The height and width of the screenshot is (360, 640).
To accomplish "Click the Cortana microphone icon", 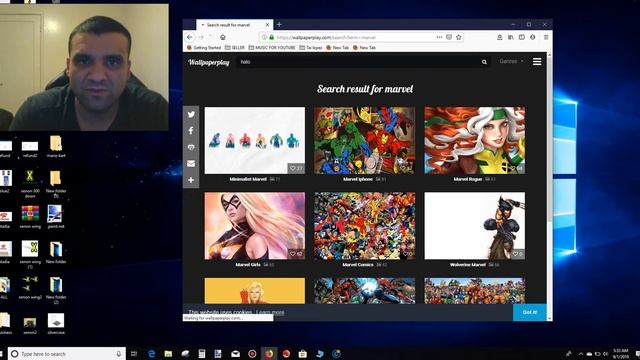I will point(119,354).
